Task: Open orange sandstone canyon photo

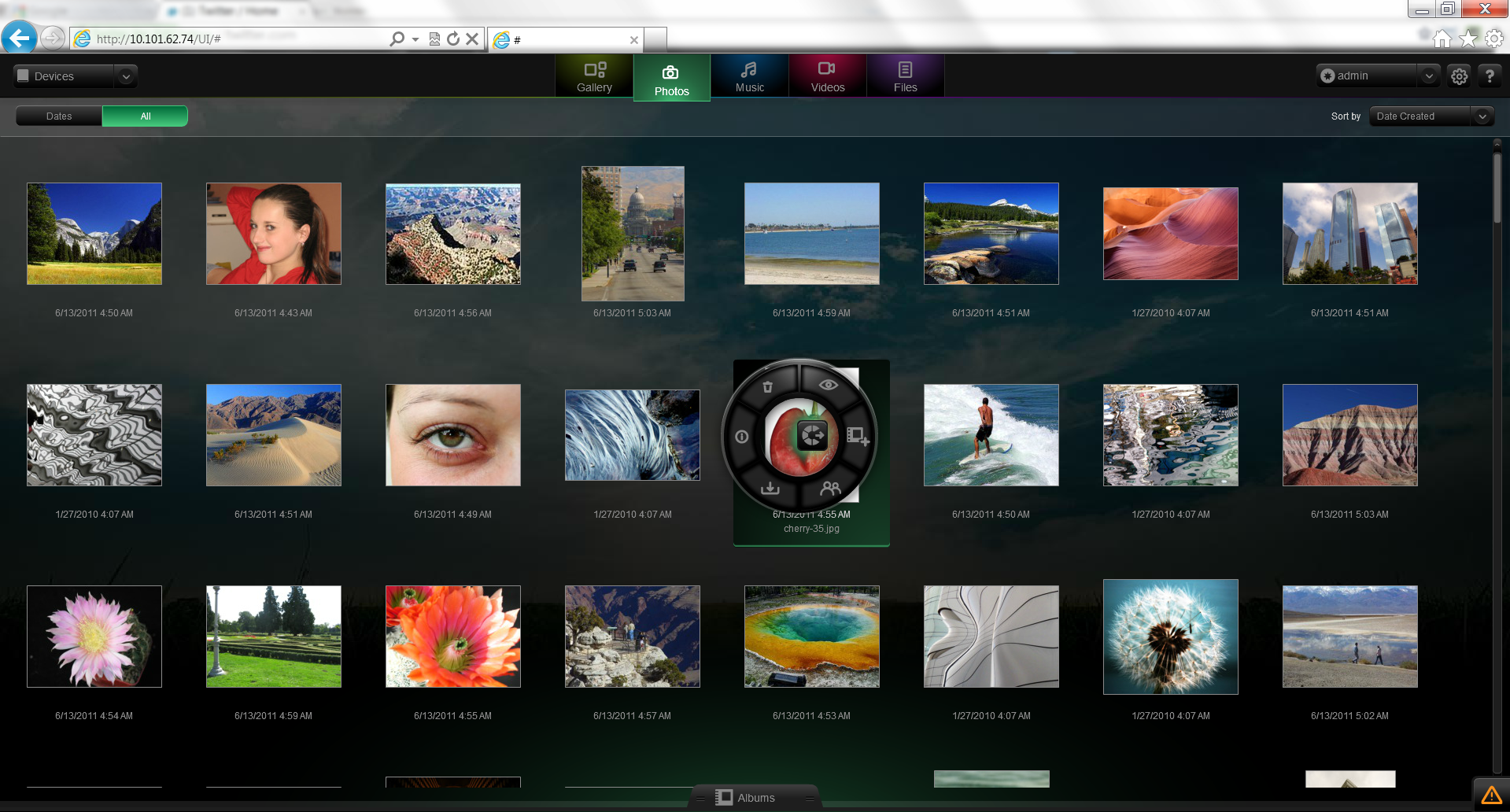Action: click(1171, 234)
